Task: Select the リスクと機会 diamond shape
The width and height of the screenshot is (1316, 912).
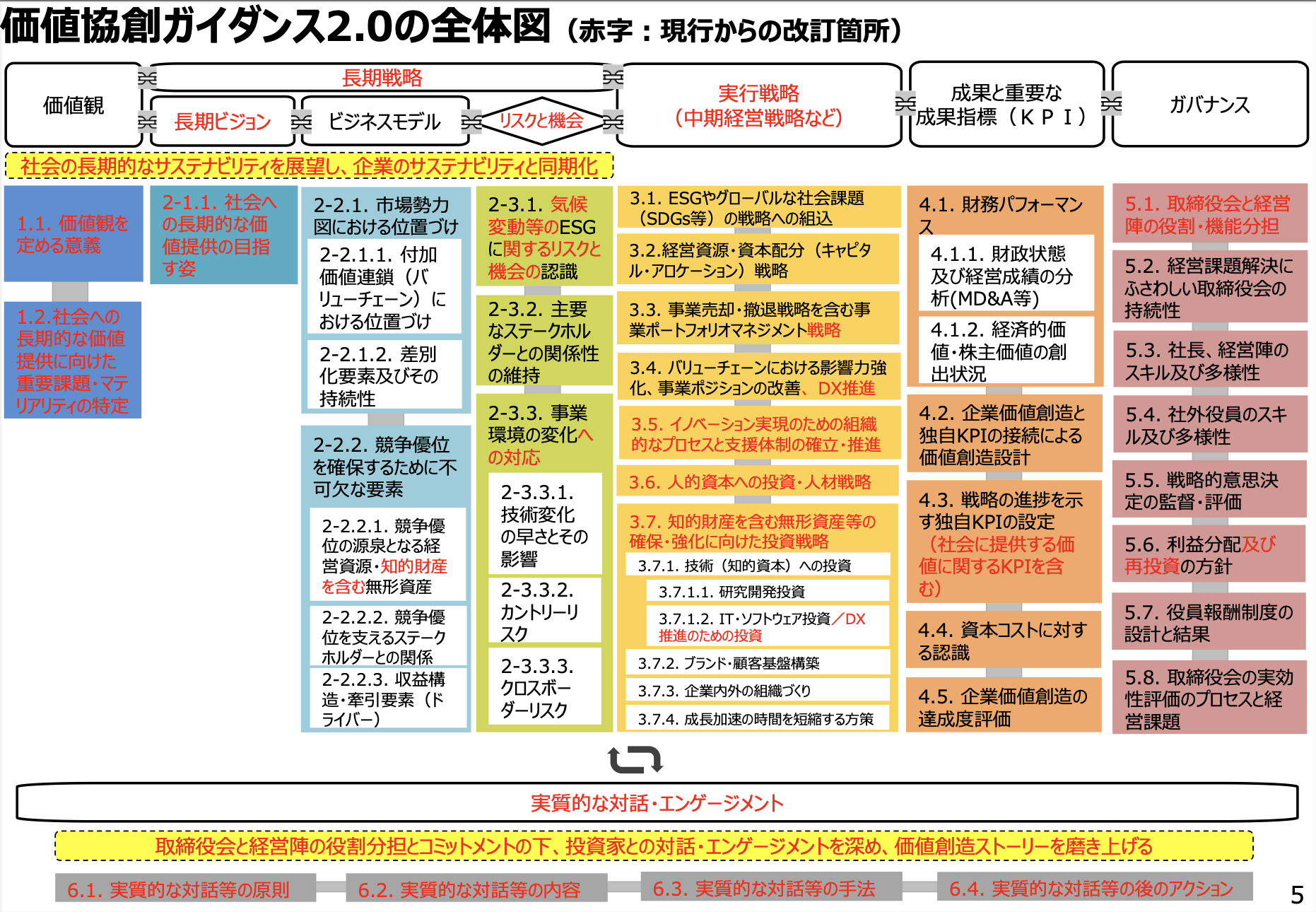Action: click(541, 120)
